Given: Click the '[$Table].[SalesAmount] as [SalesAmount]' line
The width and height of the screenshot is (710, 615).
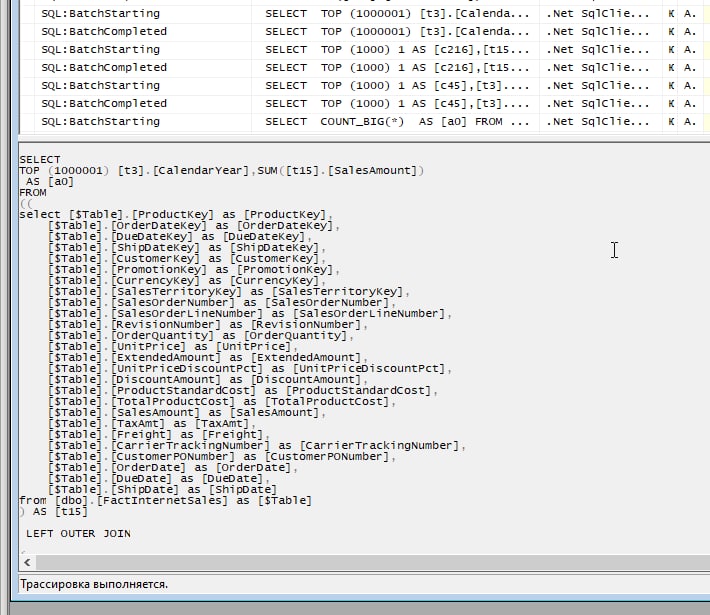Looking at the screenshot, I should [x=187, y=413].
